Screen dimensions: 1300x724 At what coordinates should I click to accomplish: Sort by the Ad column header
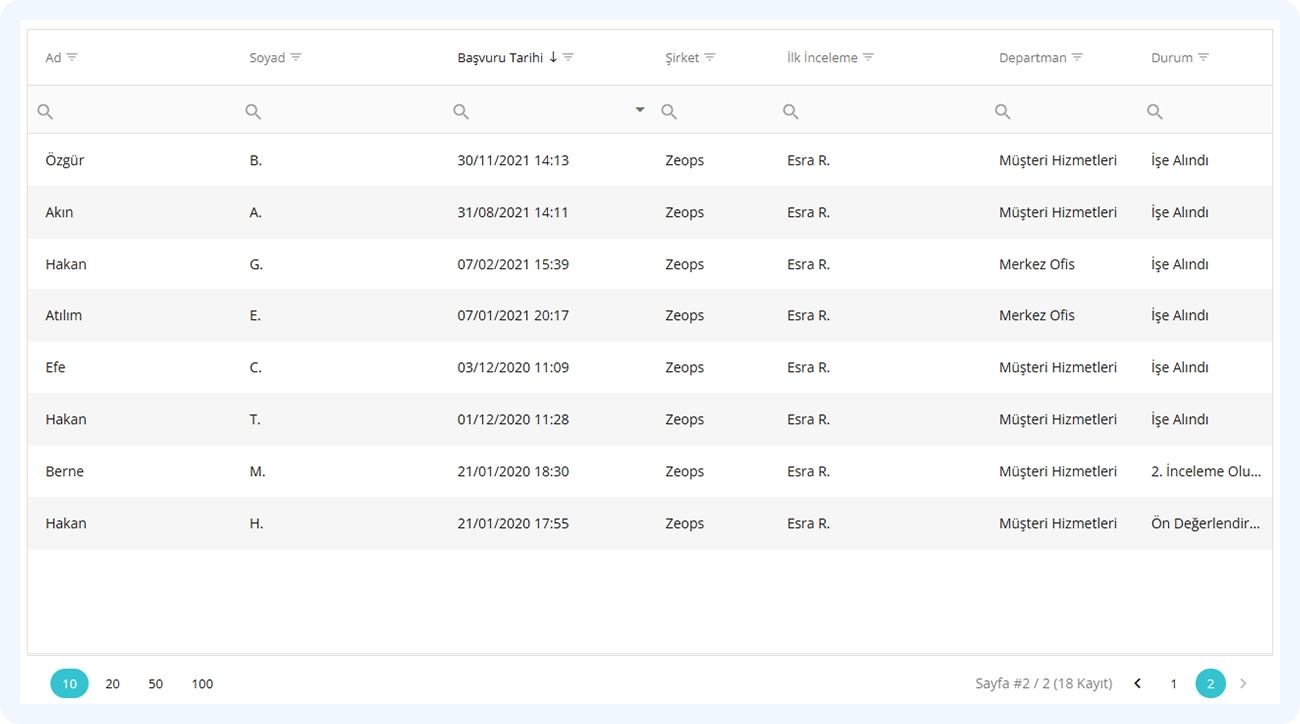pyautogui.click(x=53, y=58)
